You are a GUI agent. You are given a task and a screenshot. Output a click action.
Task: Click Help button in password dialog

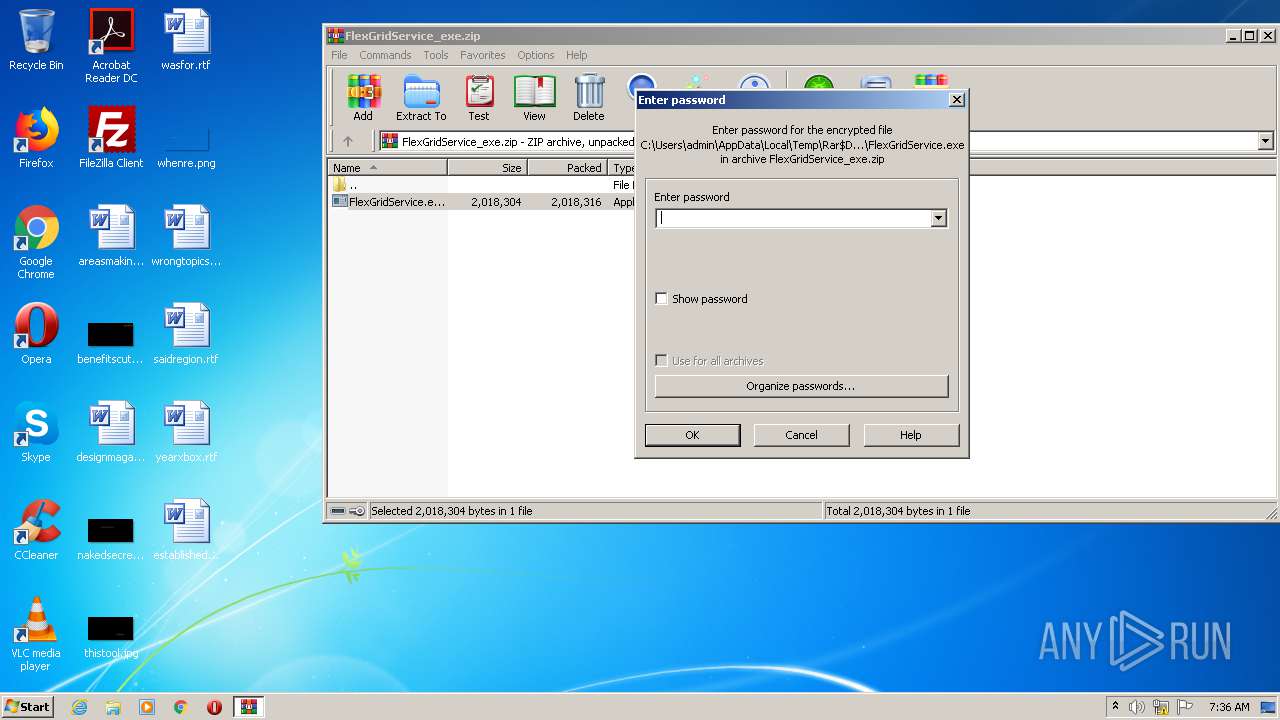click(x=910, y=435)
